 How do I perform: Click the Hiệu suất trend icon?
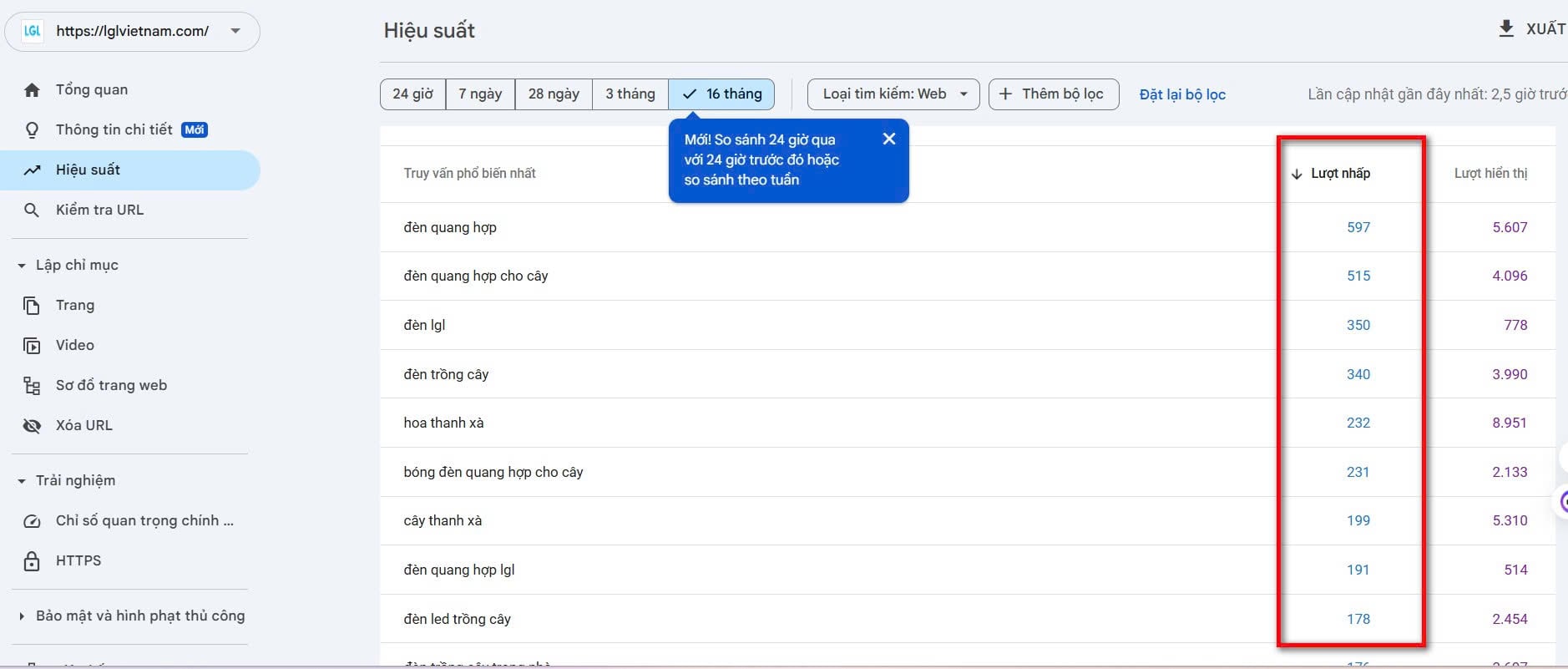click(x=32, y=170)
